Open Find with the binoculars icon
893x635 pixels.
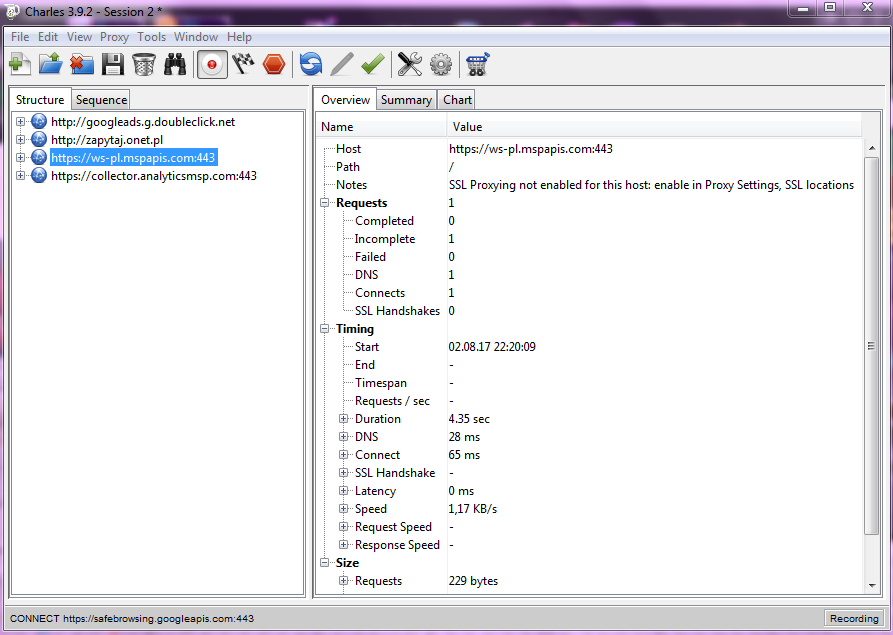[175, 65]
